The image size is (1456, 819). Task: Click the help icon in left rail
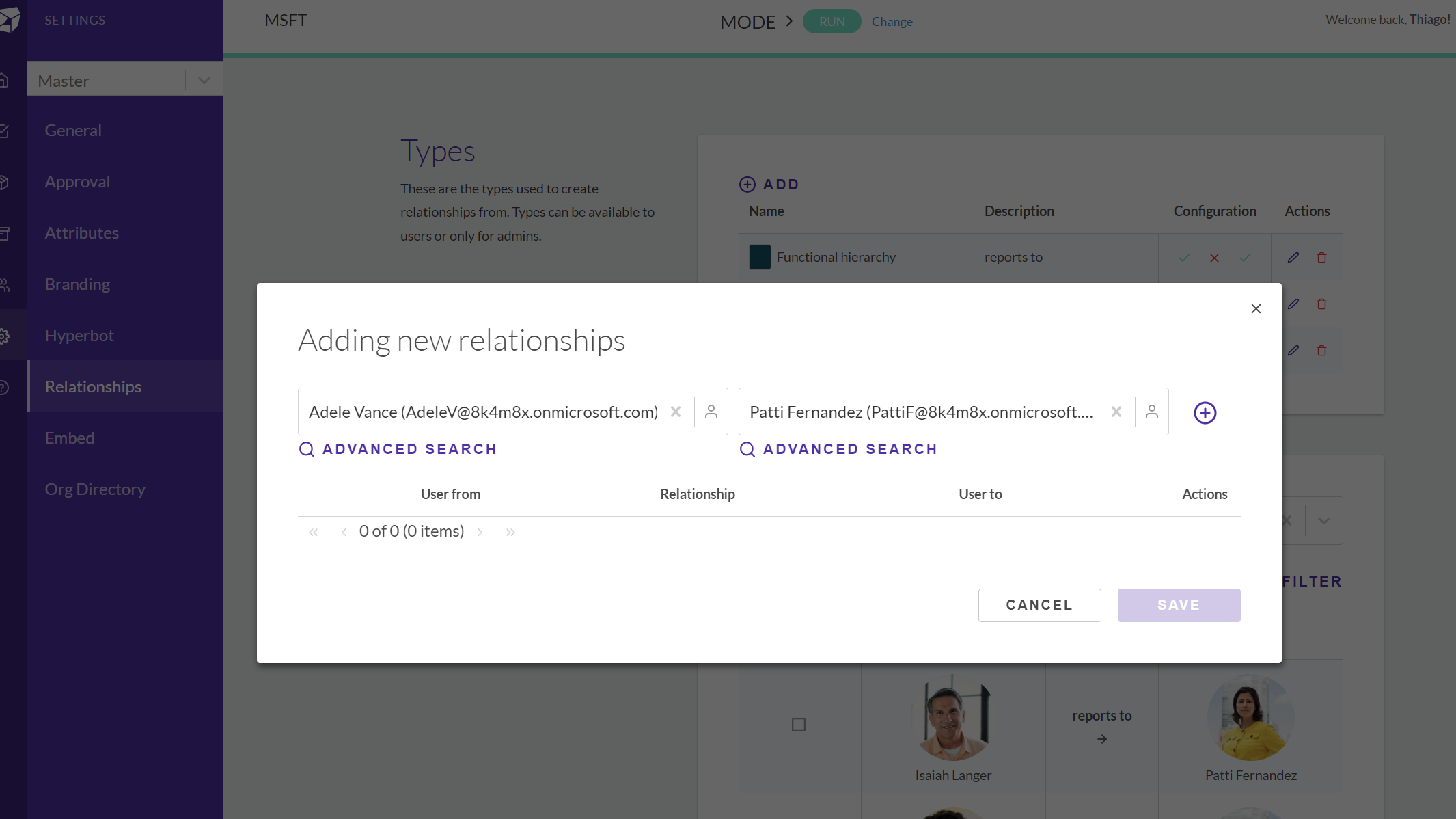[x=4, y=387]
